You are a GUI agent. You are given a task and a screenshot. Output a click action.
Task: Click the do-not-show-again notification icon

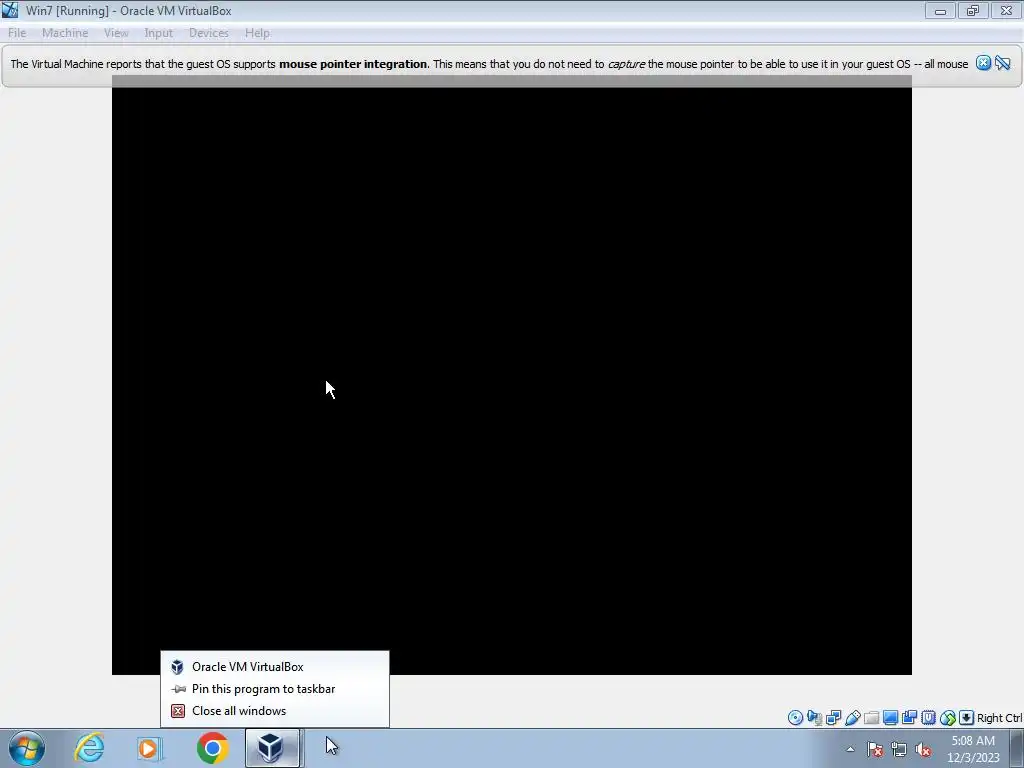1003,63
